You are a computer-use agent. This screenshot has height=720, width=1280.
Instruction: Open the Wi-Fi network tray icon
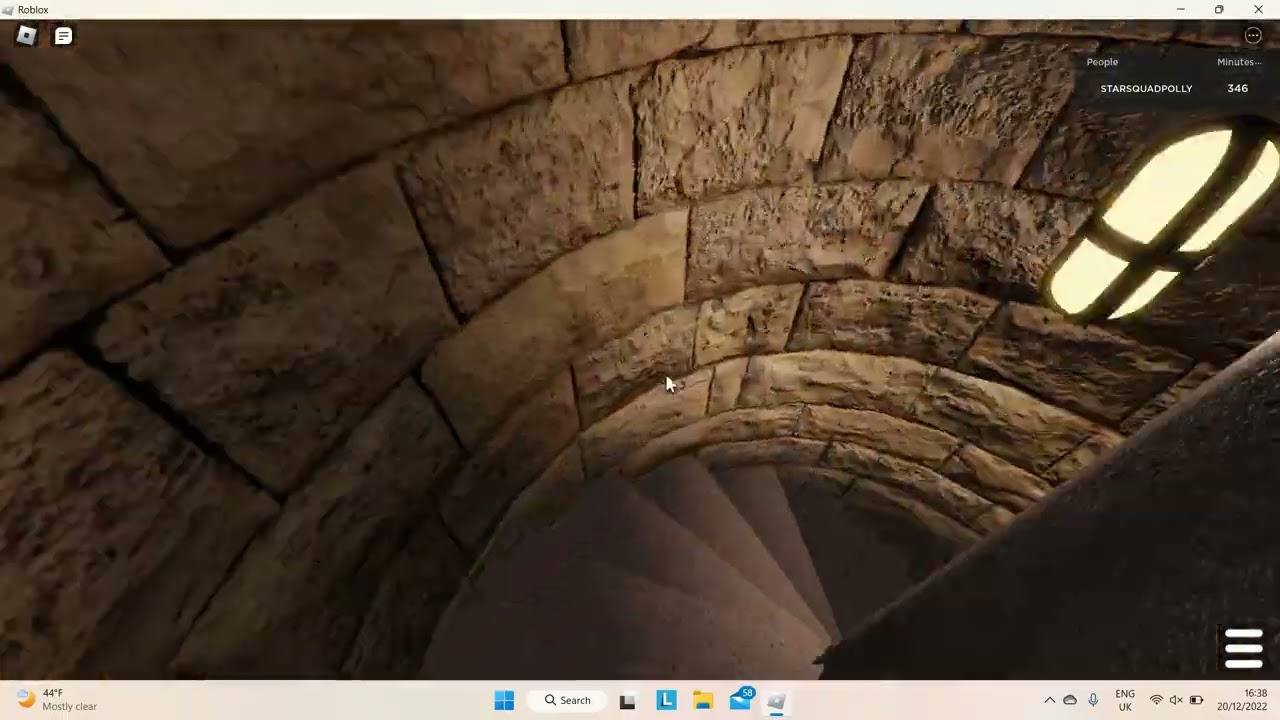(1157, 700)
